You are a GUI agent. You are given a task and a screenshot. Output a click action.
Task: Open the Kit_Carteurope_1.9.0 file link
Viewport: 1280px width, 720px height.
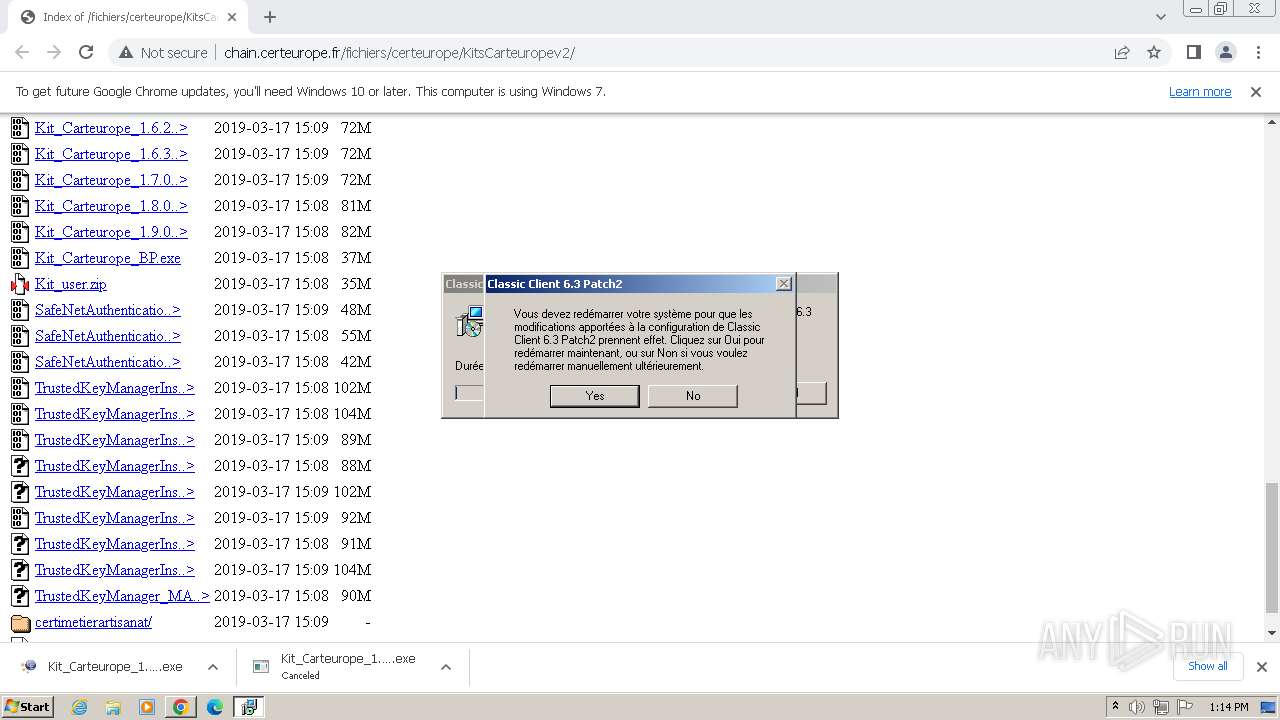point(111,232)
